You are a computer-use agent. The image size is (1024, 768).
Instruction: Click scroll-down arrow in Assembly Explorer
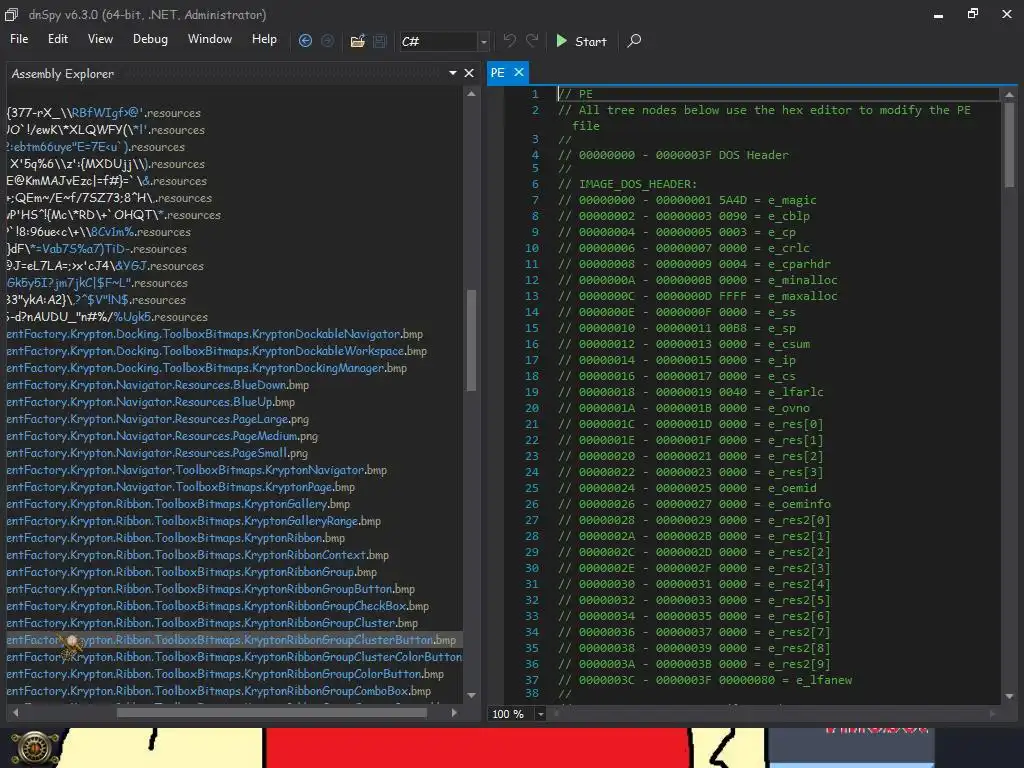pos(472,696)
